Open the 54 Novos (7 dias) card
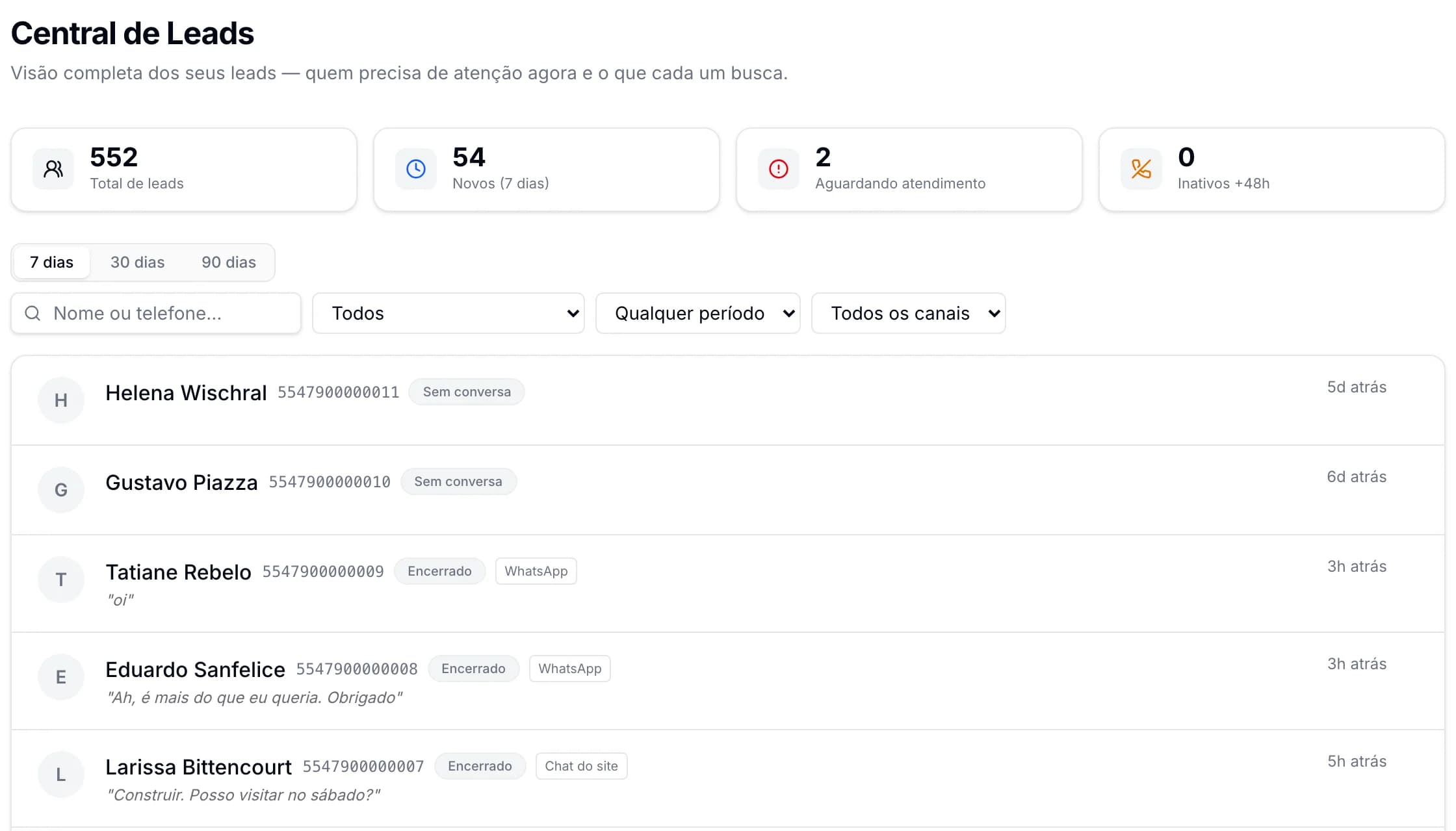This screenshot has width=1456, height=831. pos(547,170)
